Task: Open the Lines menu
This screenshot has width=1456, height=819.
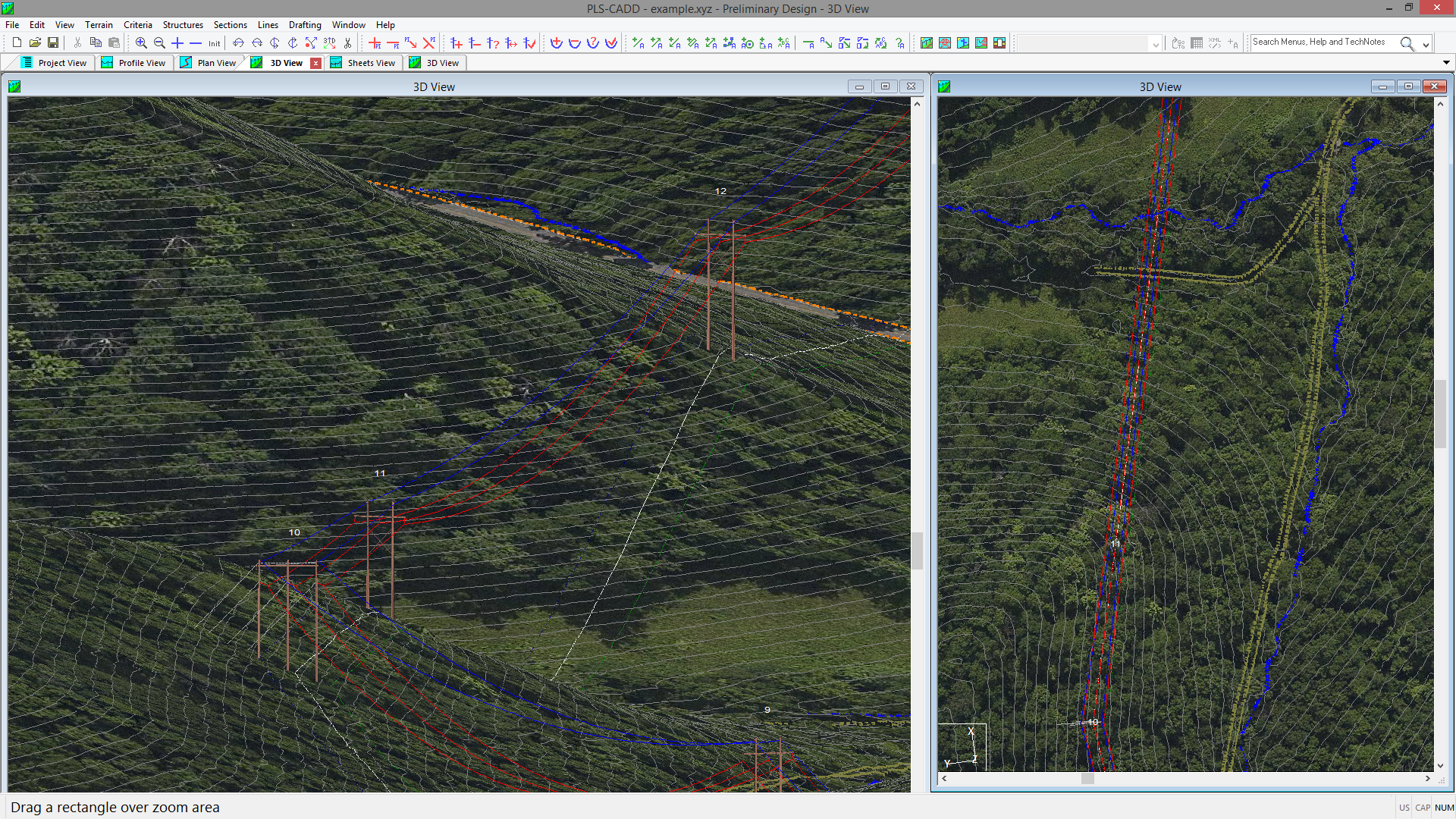Action: (268, 25)
